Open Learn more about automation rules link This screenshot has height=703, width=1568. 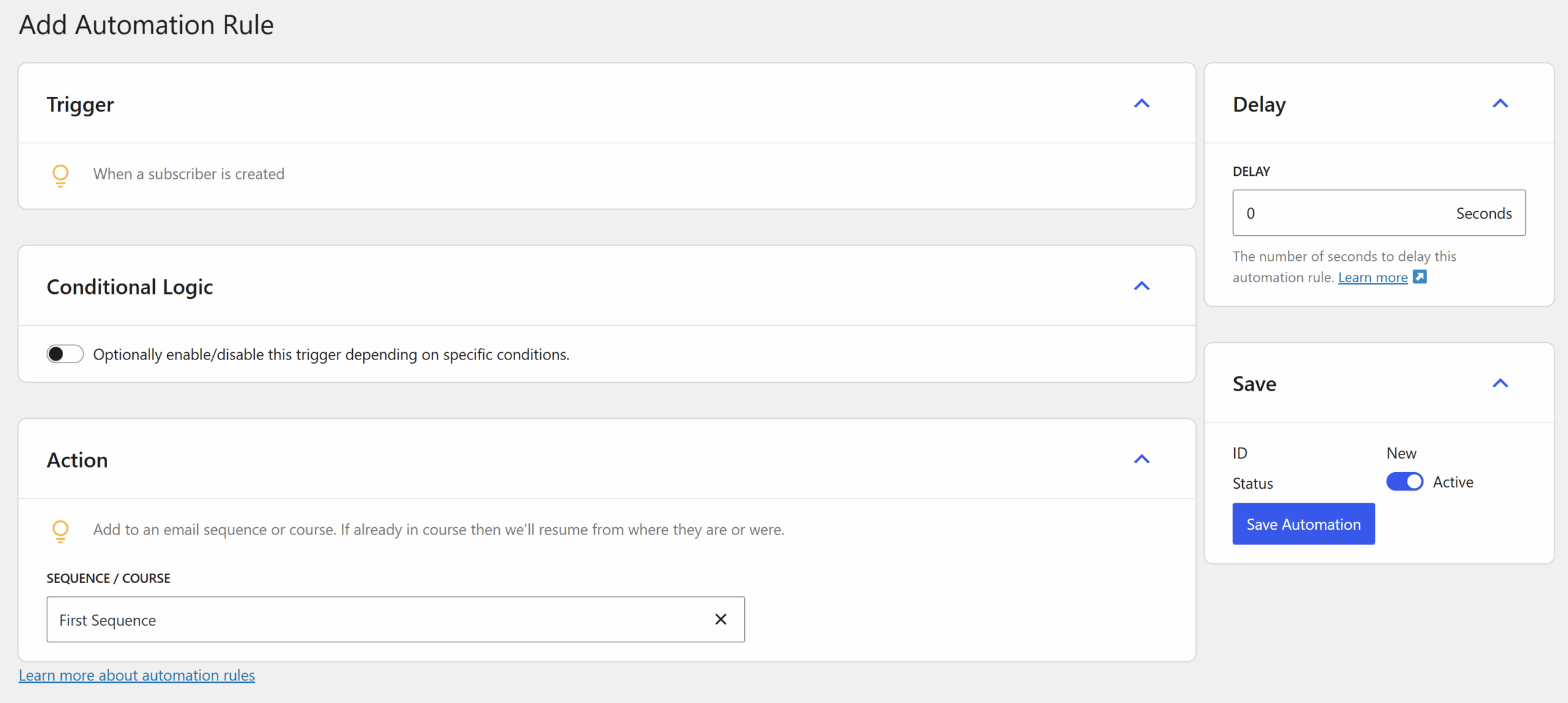point(137,675)
